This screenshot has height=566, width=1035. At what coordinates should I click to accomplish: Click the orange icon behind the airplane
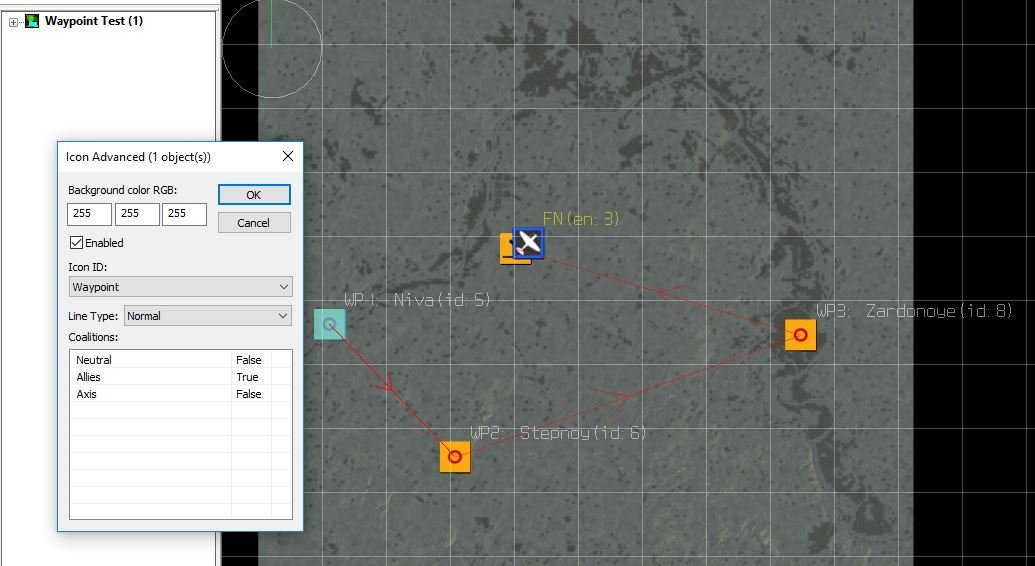pyautogui.click(x=507, y=250)
